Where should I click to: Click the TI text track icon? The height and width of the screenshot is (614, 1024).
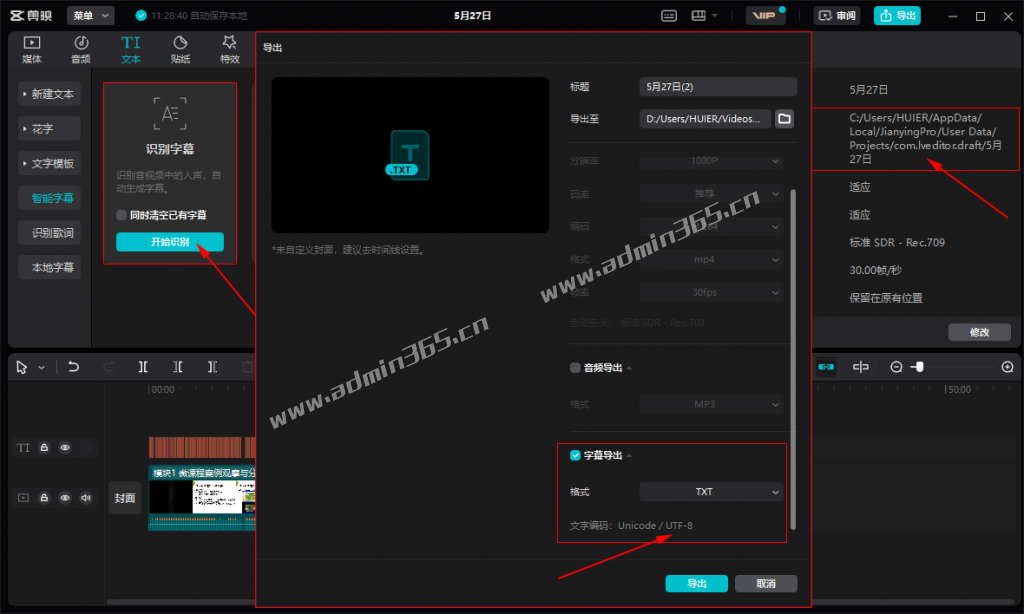pos(24,448)
